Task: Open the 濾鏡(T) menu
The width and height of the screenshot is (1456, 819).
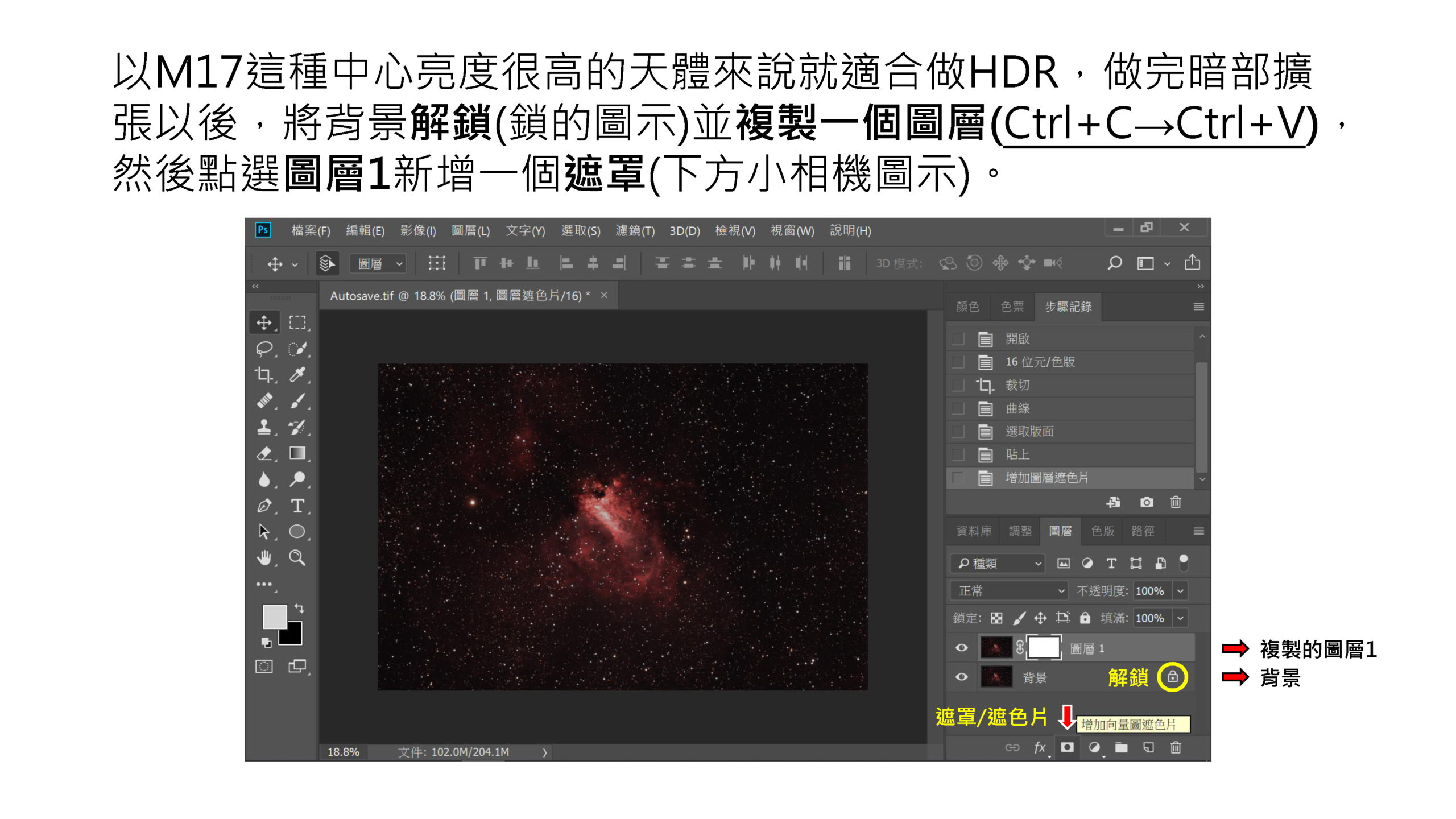Action: [x=635, y=231]
